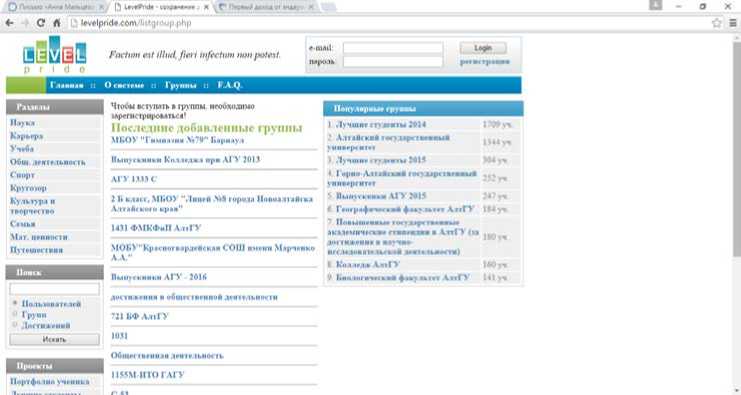Screen dimensions: 741x395
Task: Open the Учеба section
Action: pyautogui.click(x=22, y=148)
